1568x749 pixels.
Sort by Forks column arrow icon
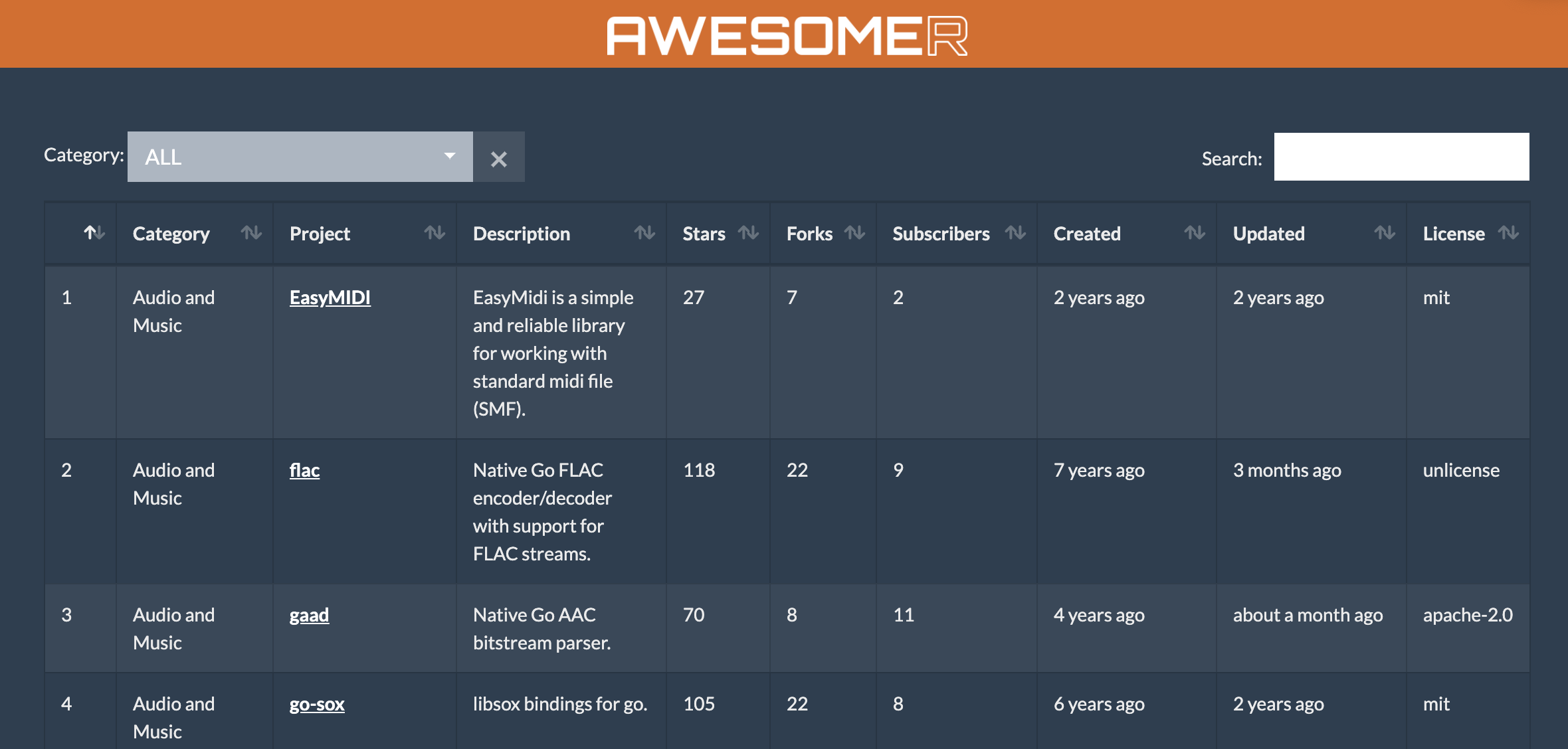coord(854,233)
